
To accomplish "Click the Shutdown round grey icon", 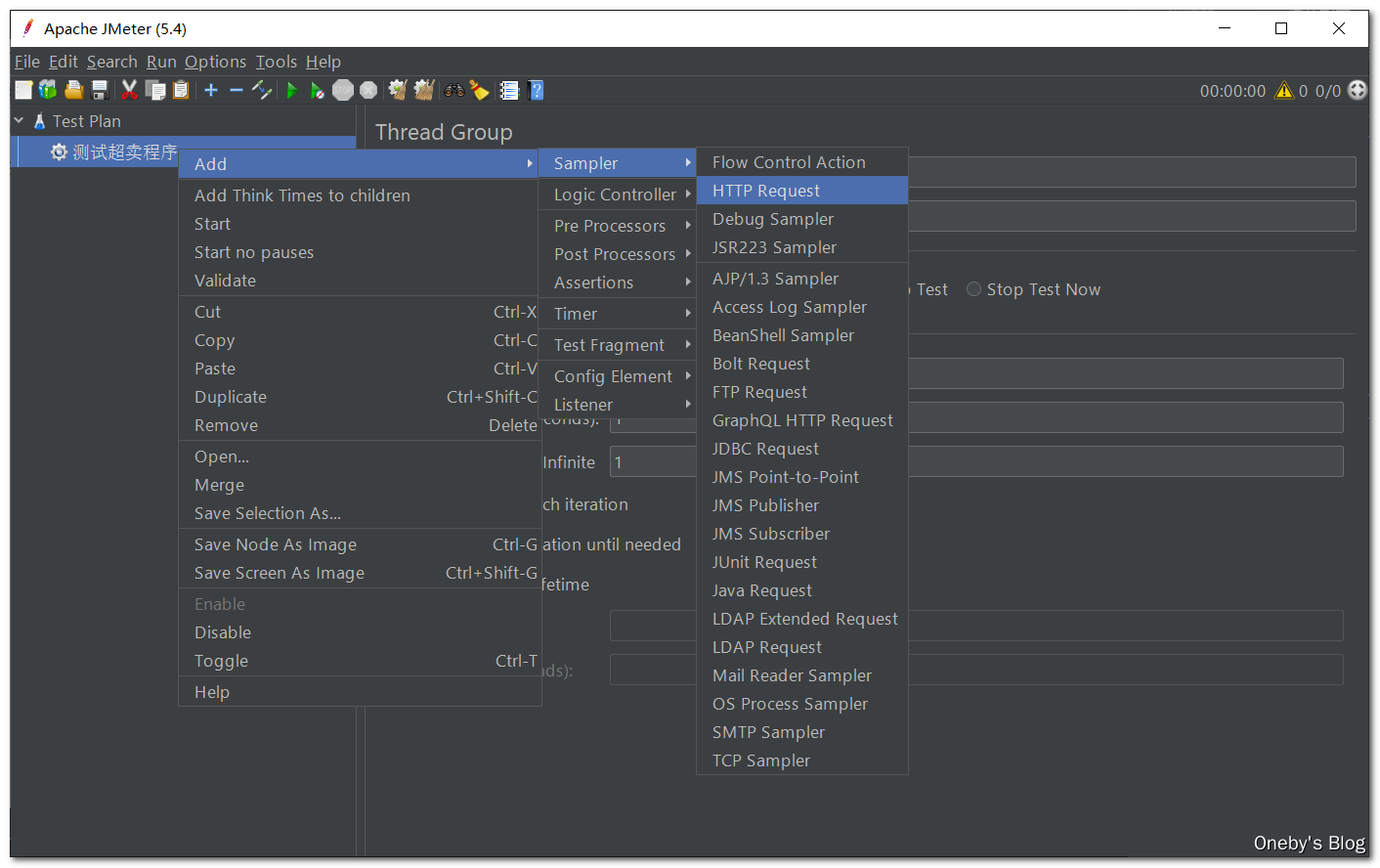I will (368, 90).
